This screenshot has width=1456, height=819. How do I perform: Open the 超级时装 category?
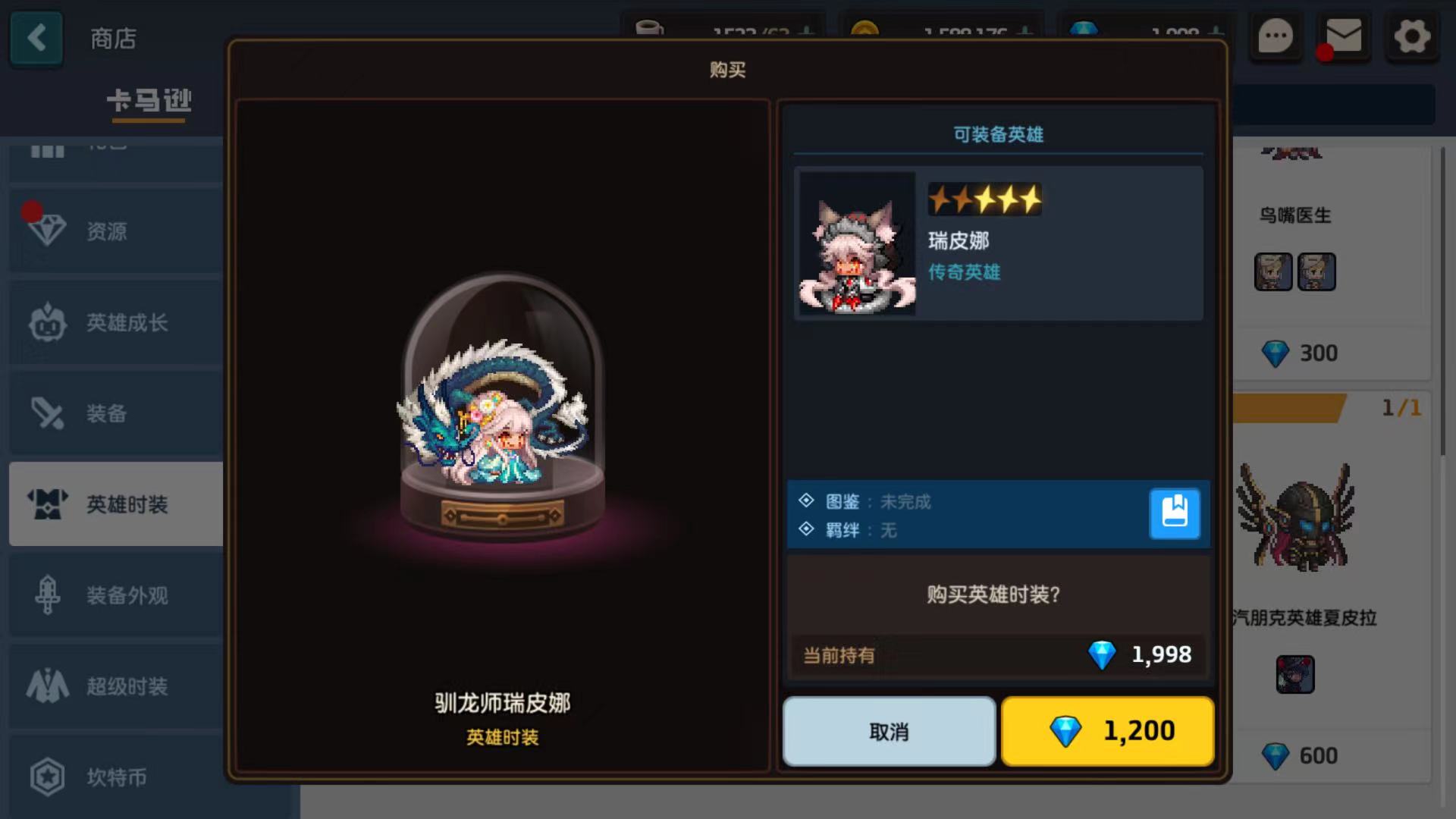pyautogui.click(x=116, y=686)
